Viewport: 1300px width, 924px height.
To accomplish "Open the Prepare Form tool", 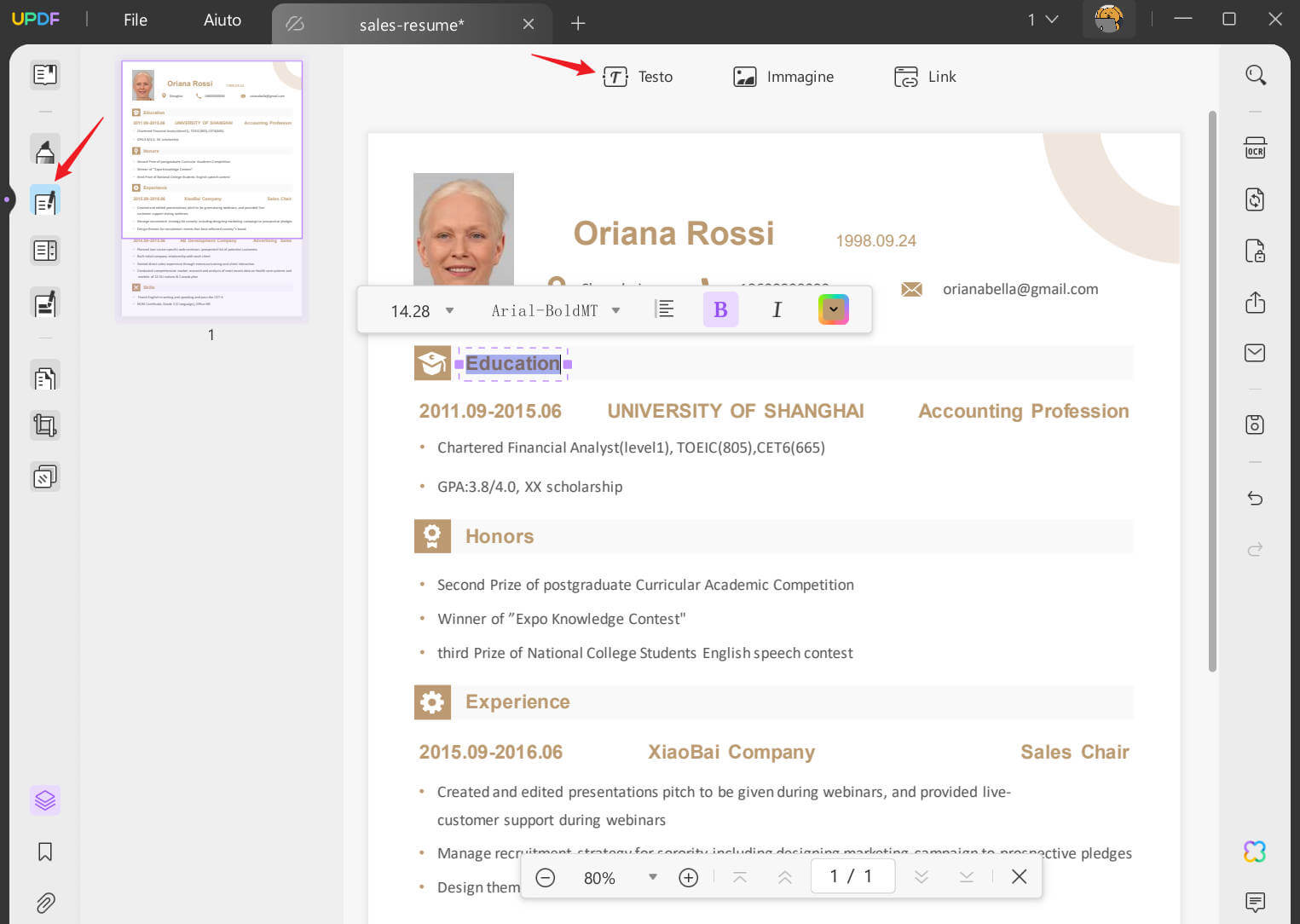I will (45, 251).
